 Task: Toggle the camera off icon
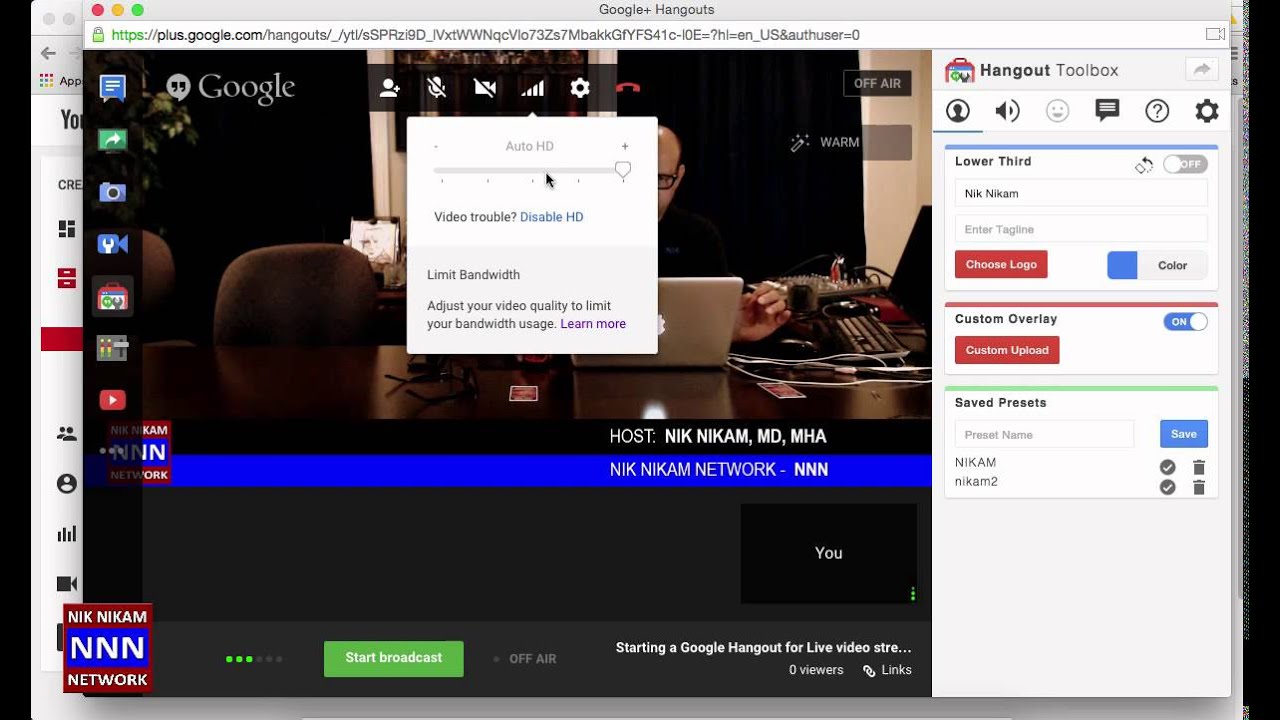tap(485, 88)
